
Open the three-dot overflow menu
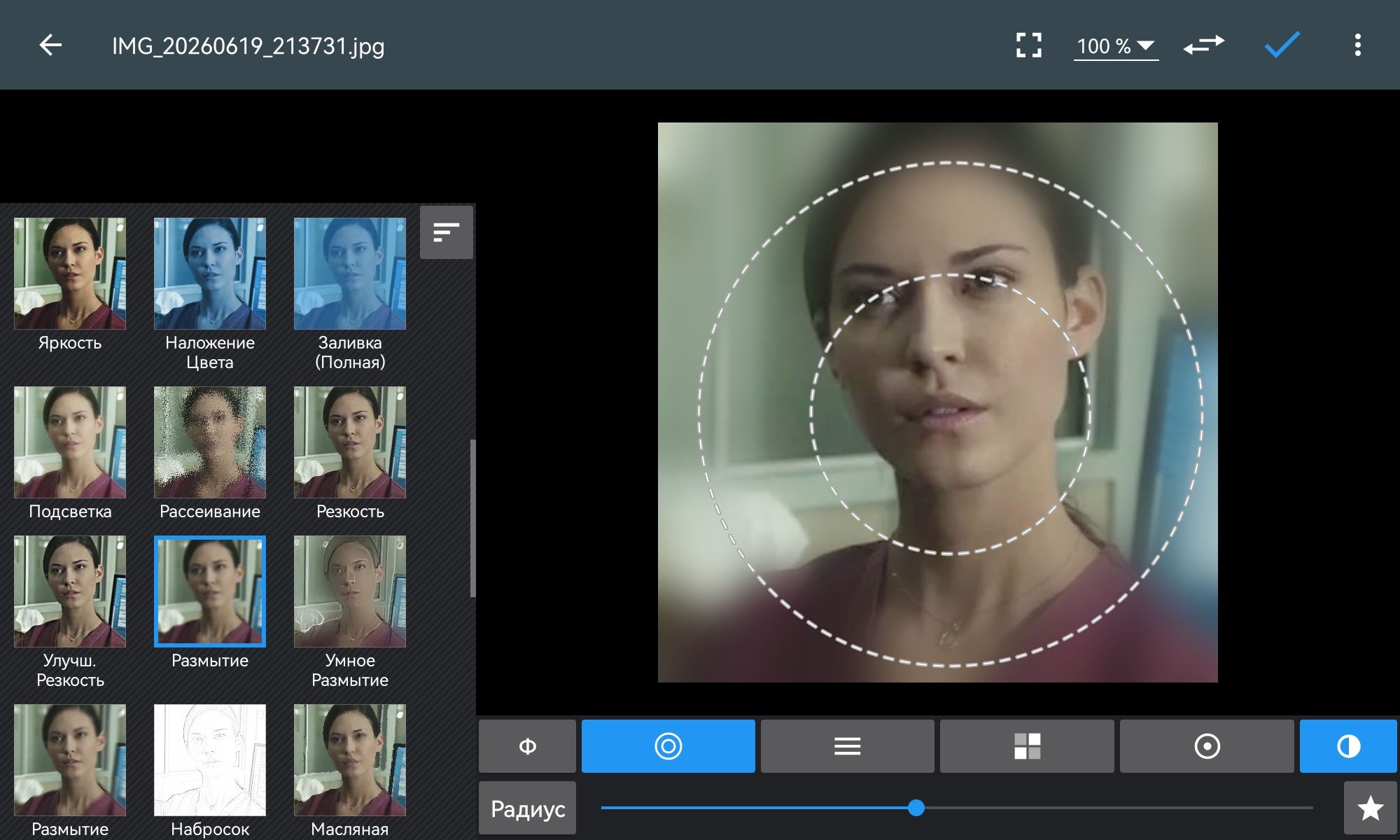pyautogui.click(x=1357, y=45)
